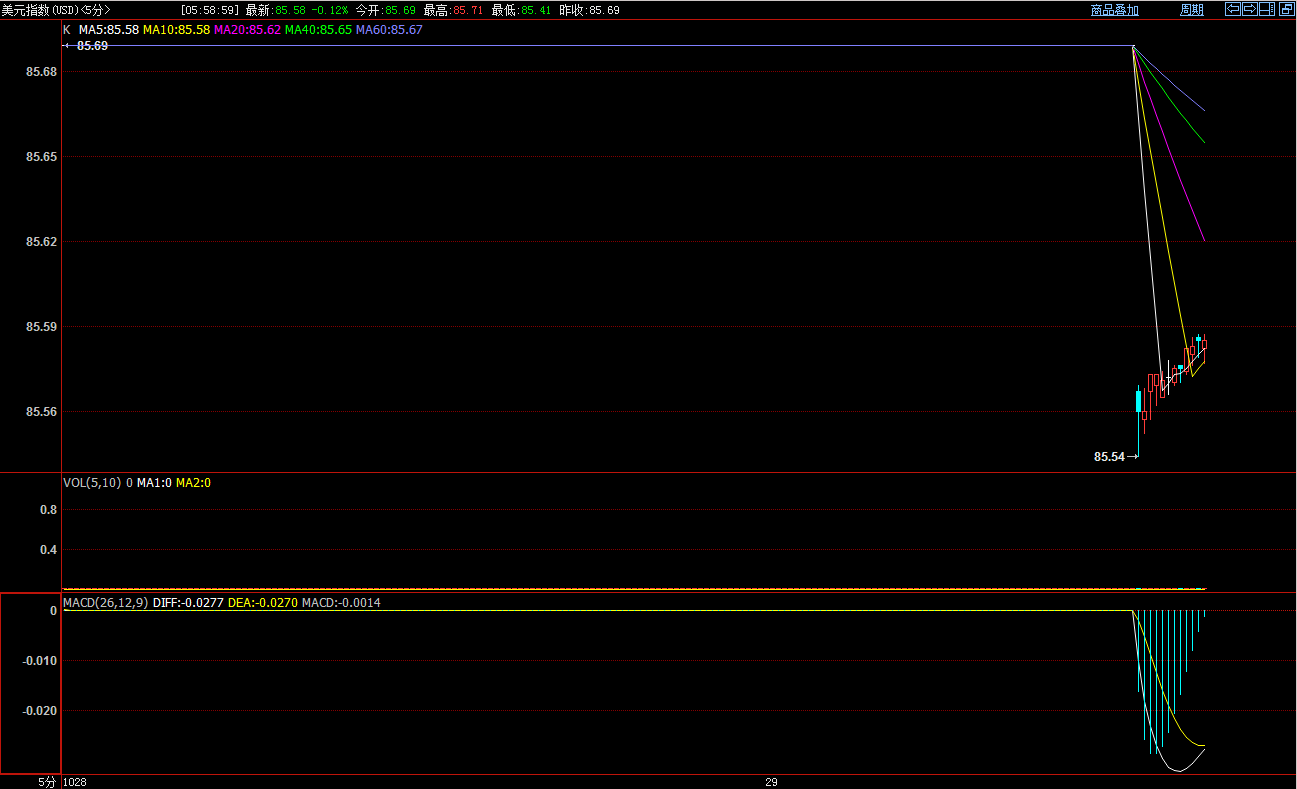Click the 5分 label at bottom left
1297x789 pixels.
[x=47, y=782]
